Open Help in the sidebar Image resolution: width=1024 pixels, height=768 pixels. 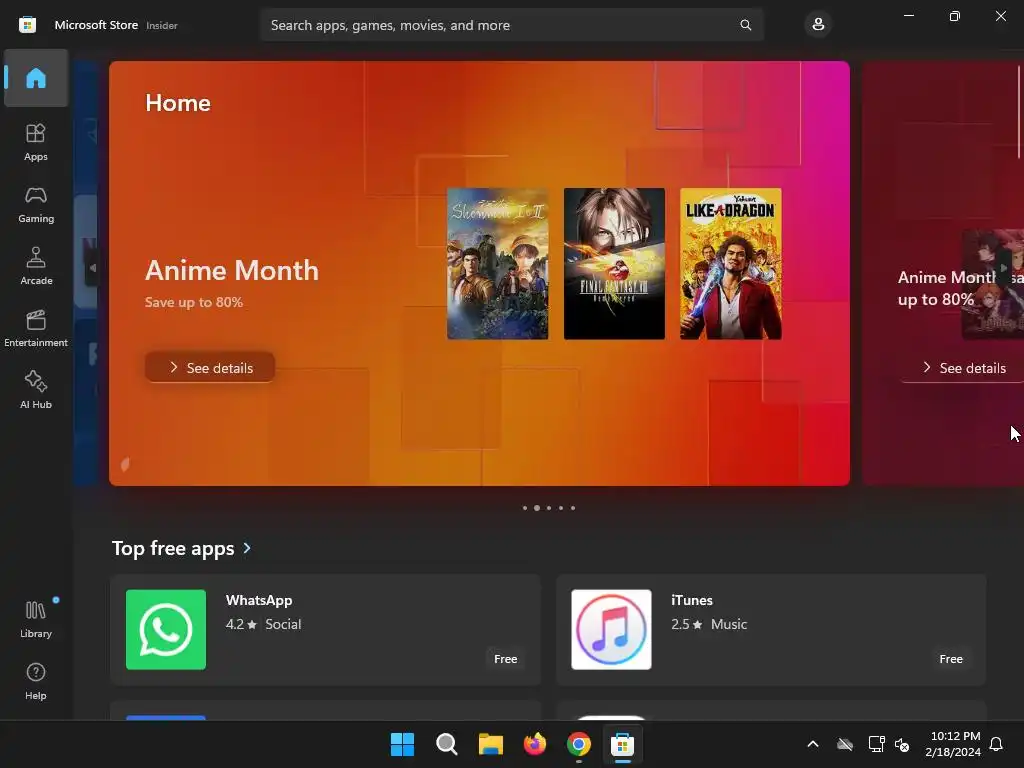(x=36, y=681)
